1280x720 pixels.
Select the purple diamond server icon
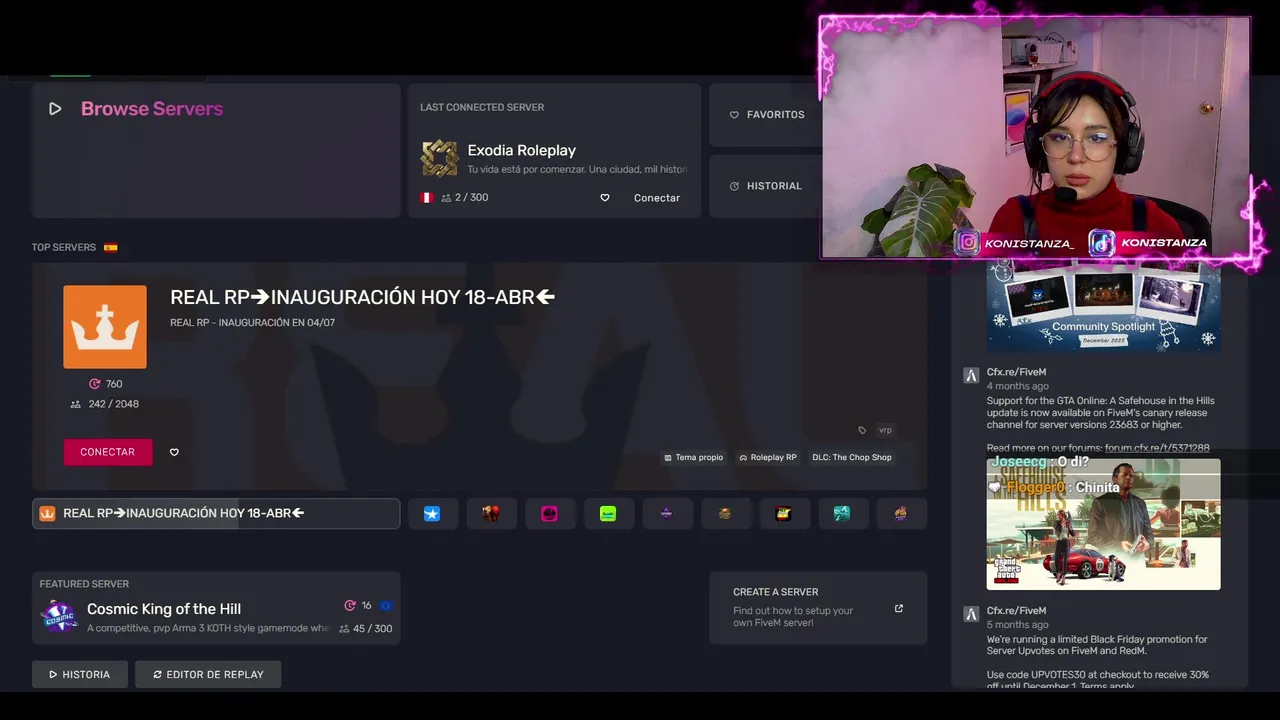pos(667,513)
